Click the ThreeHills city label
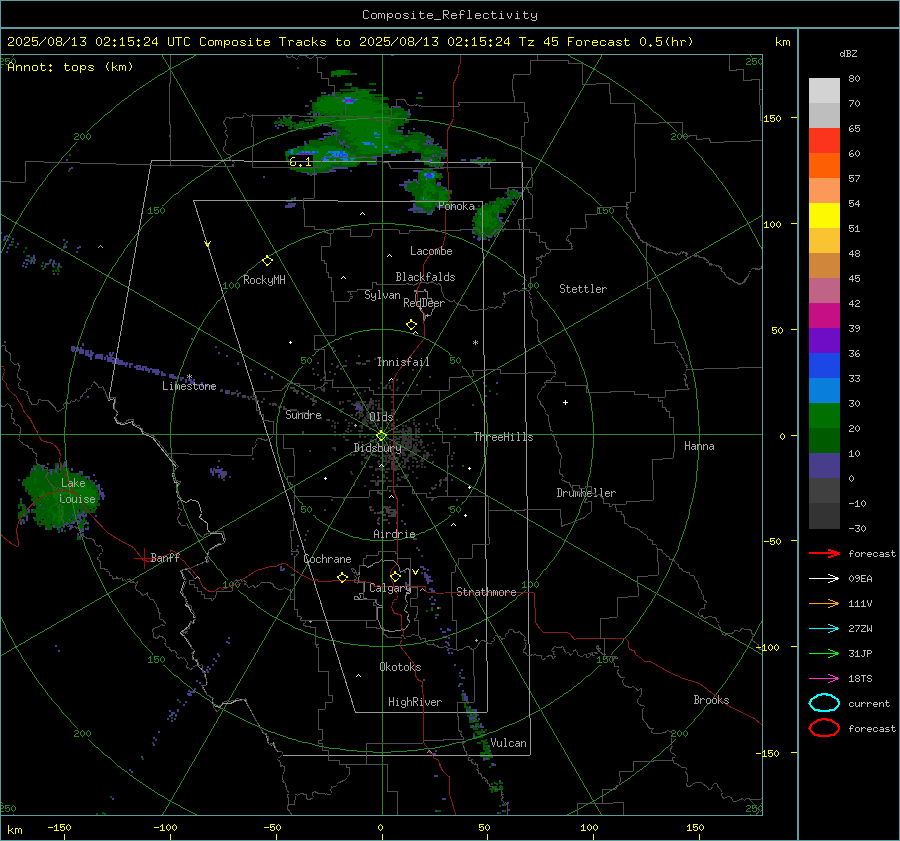The width and height of the screenshot is (900, 841). tap(503, 437)
